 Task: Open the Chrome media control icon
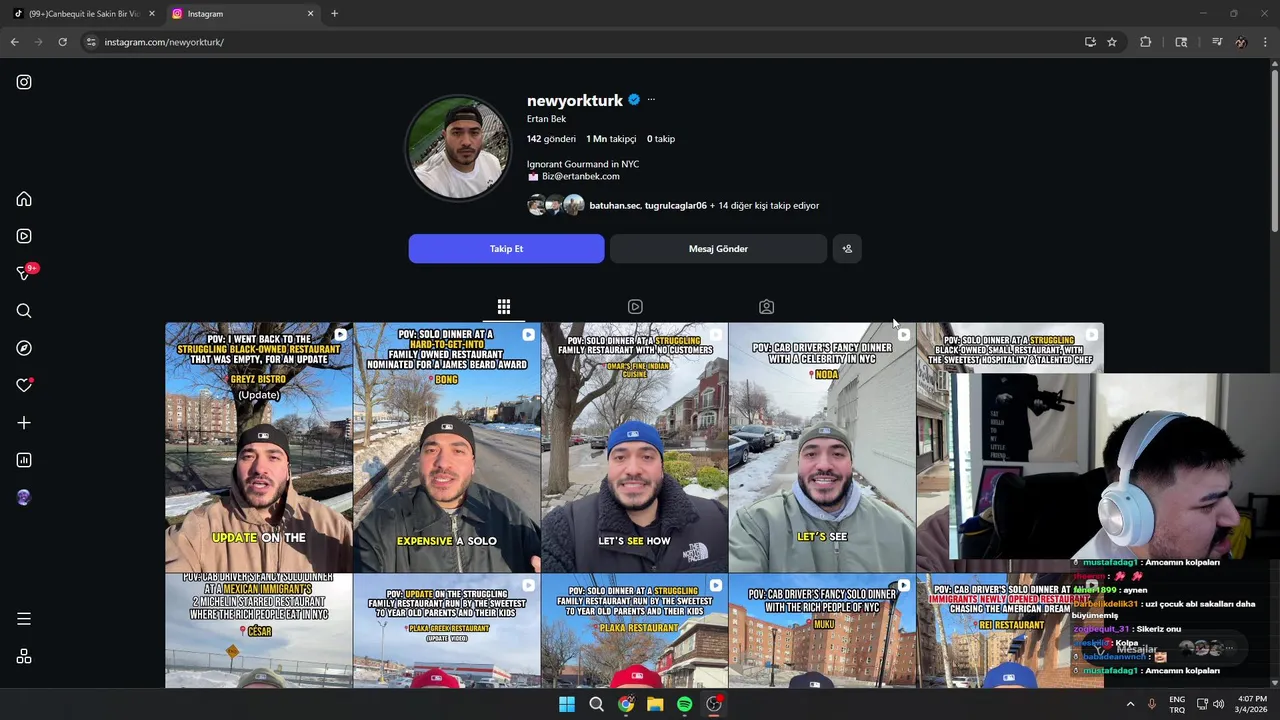click(1217, 42)
